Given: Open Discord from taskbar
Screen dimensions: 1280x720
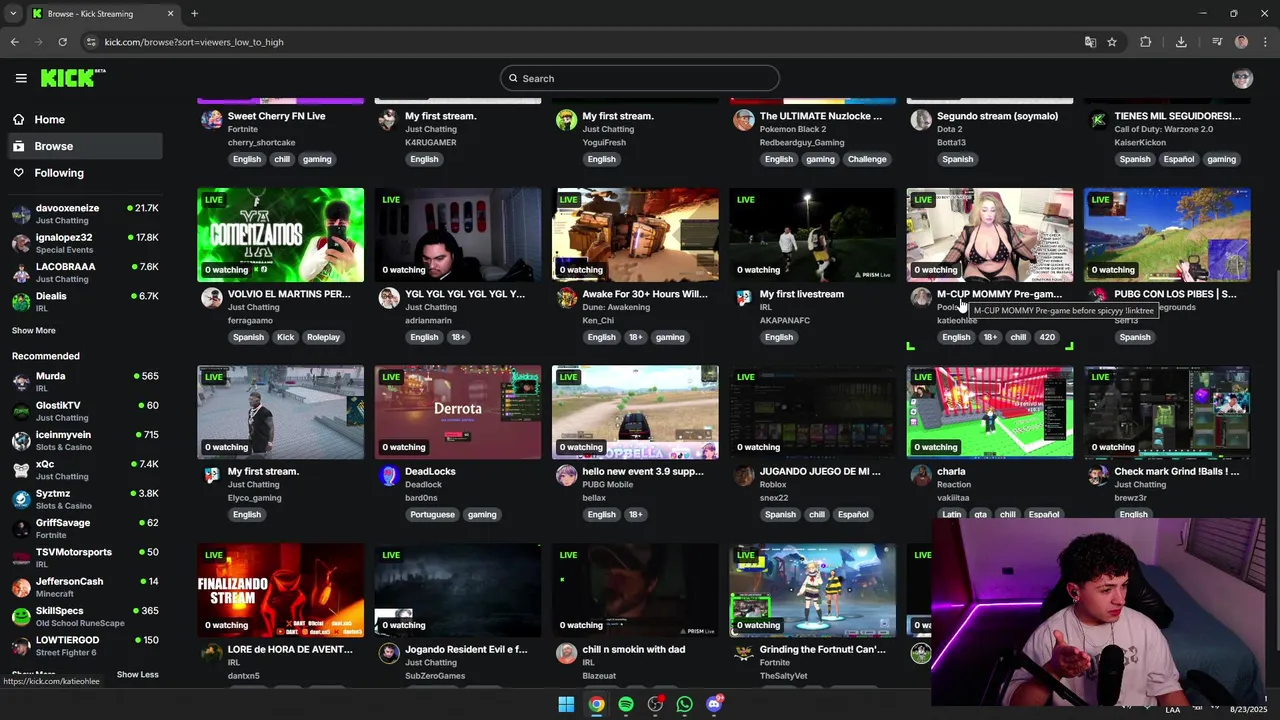Looking at the screenshot, I should coord(714,704).
